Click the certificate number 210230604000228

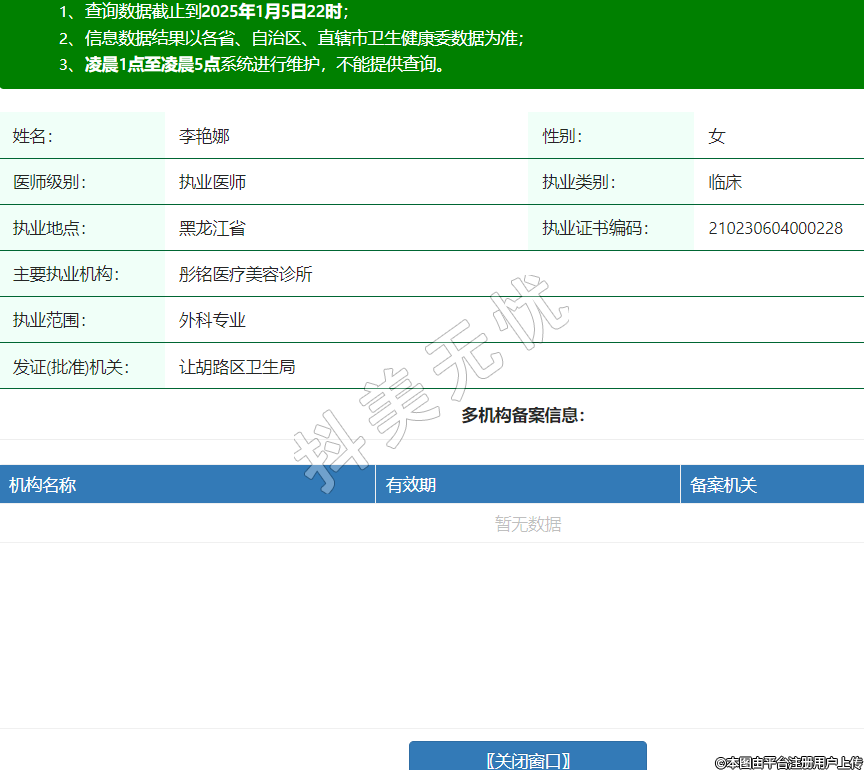pos(775,228)
